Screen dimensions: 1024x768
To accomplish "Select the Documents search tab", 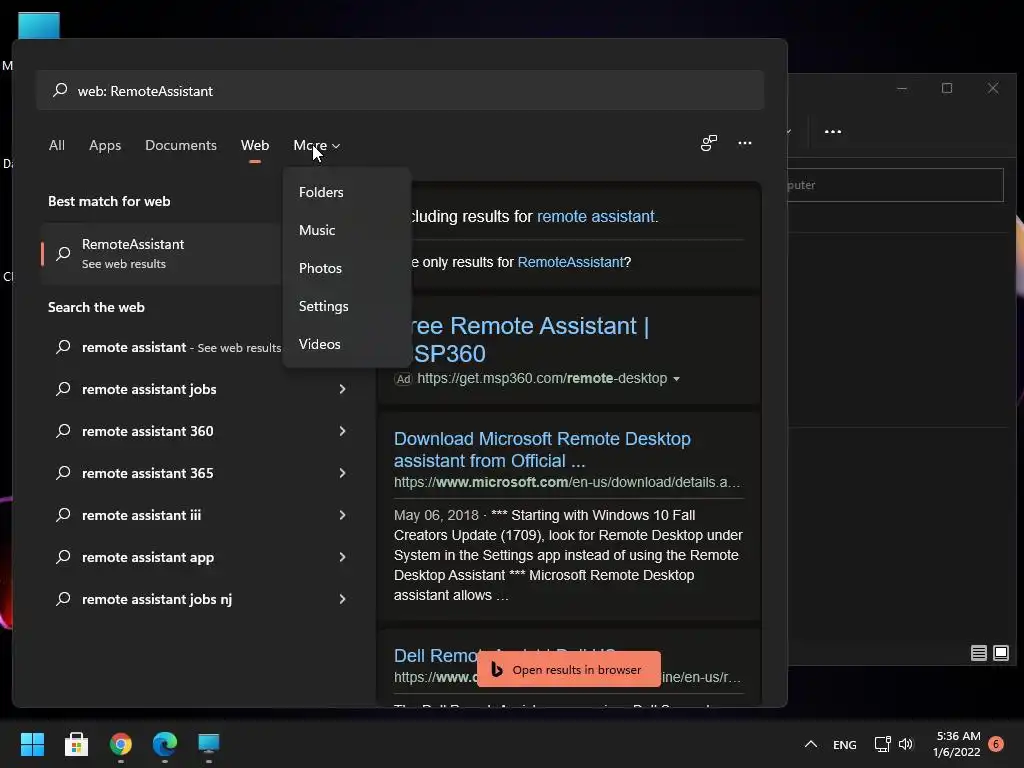I will (x=181, y=145).
